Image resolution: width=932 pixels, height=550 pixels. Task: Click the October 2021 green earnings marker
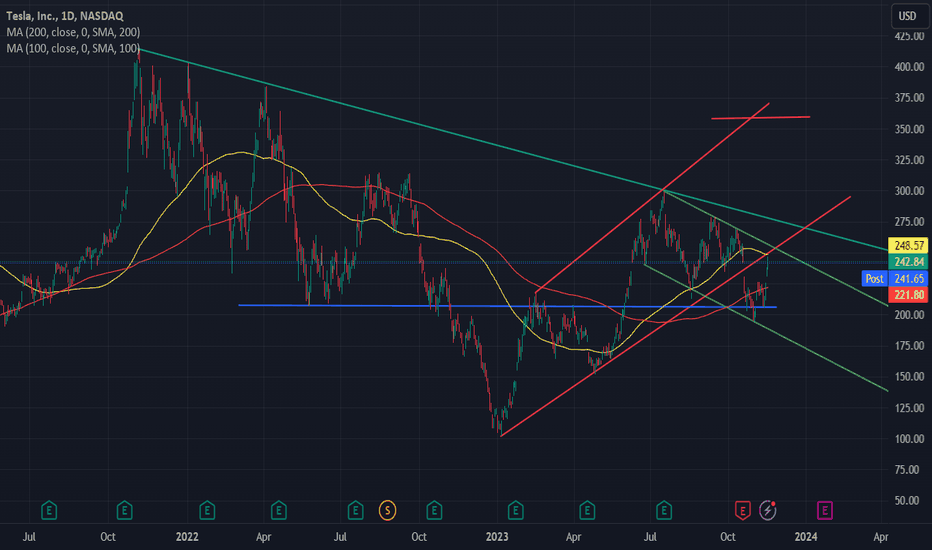124,510
